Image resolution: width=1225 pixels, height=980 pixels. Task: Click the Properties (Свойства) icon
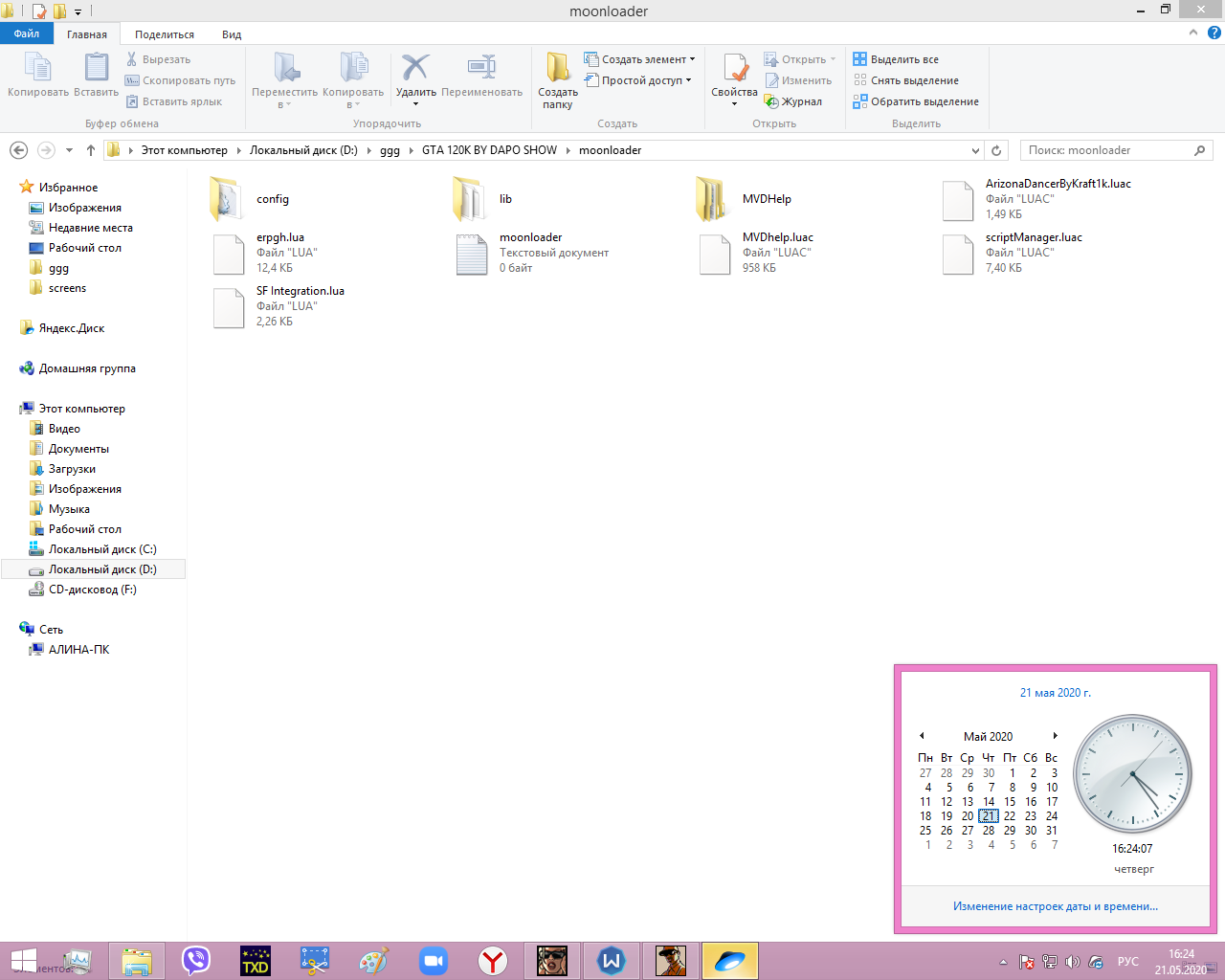tap(734, 70)
